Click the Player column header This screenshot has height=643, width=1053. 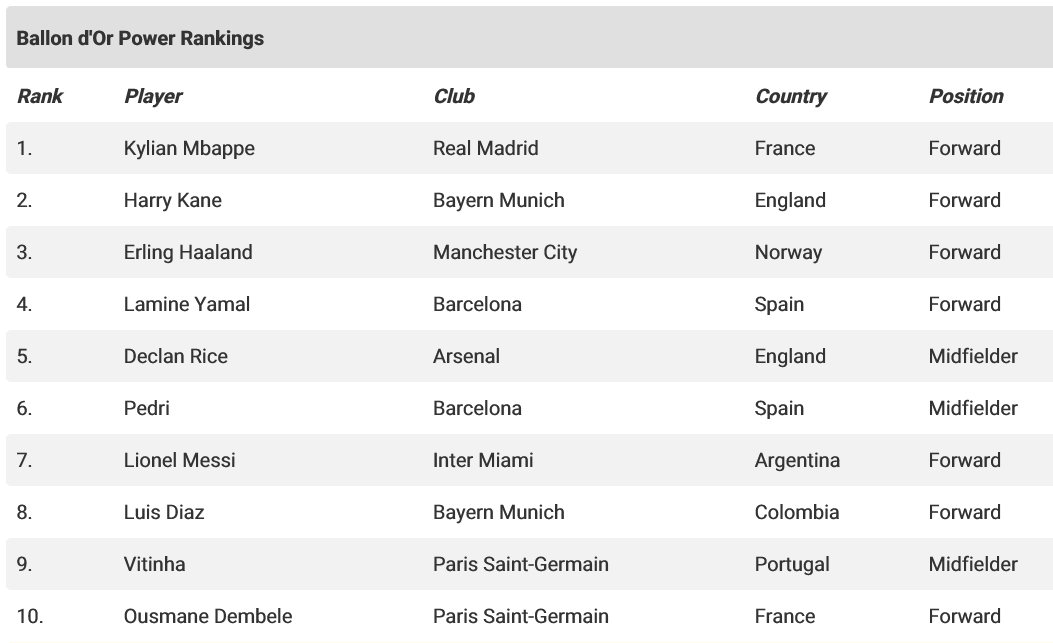pos(153,96)
